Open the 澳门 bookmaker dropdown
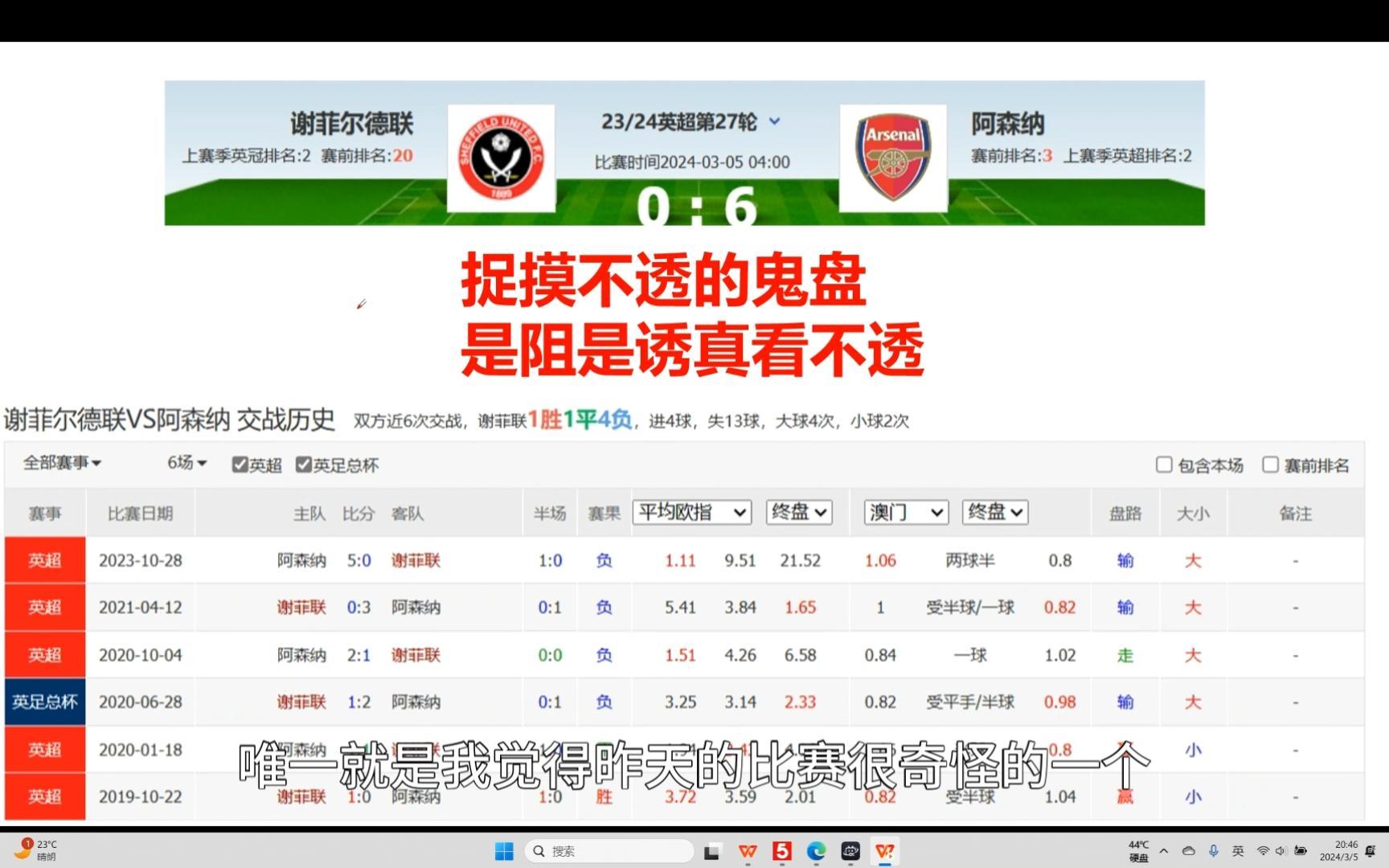This screenshot has height=868, width=1389. click(x=907, y=512)
